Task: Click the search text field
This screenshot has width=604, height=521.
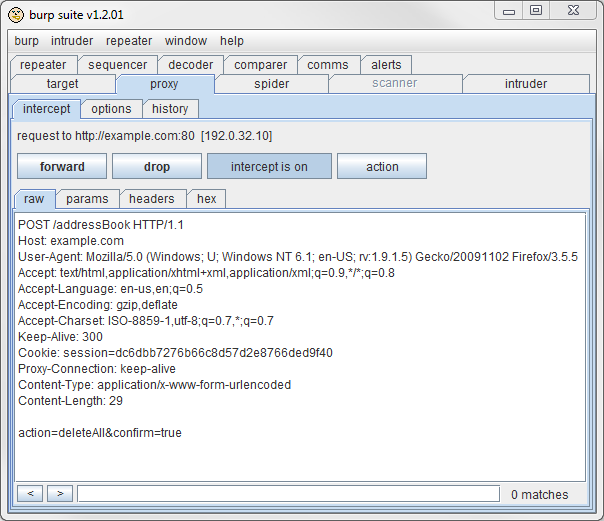Action: tap(288, 493)
